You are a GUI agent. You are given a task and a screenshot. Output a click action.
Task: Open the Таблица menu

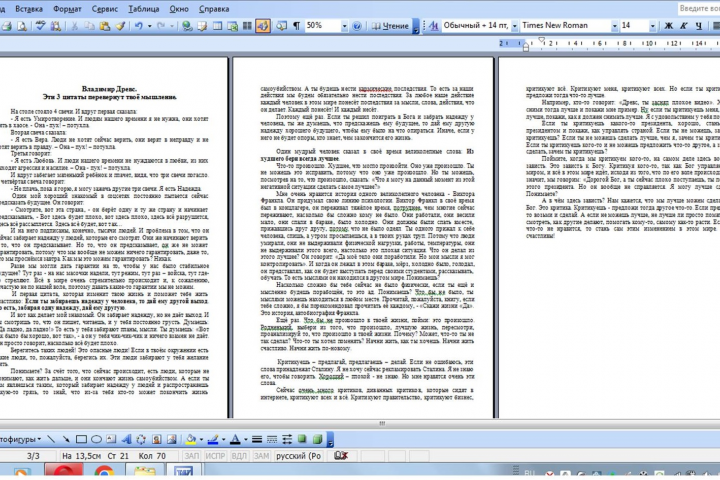[x=144, y=9]
